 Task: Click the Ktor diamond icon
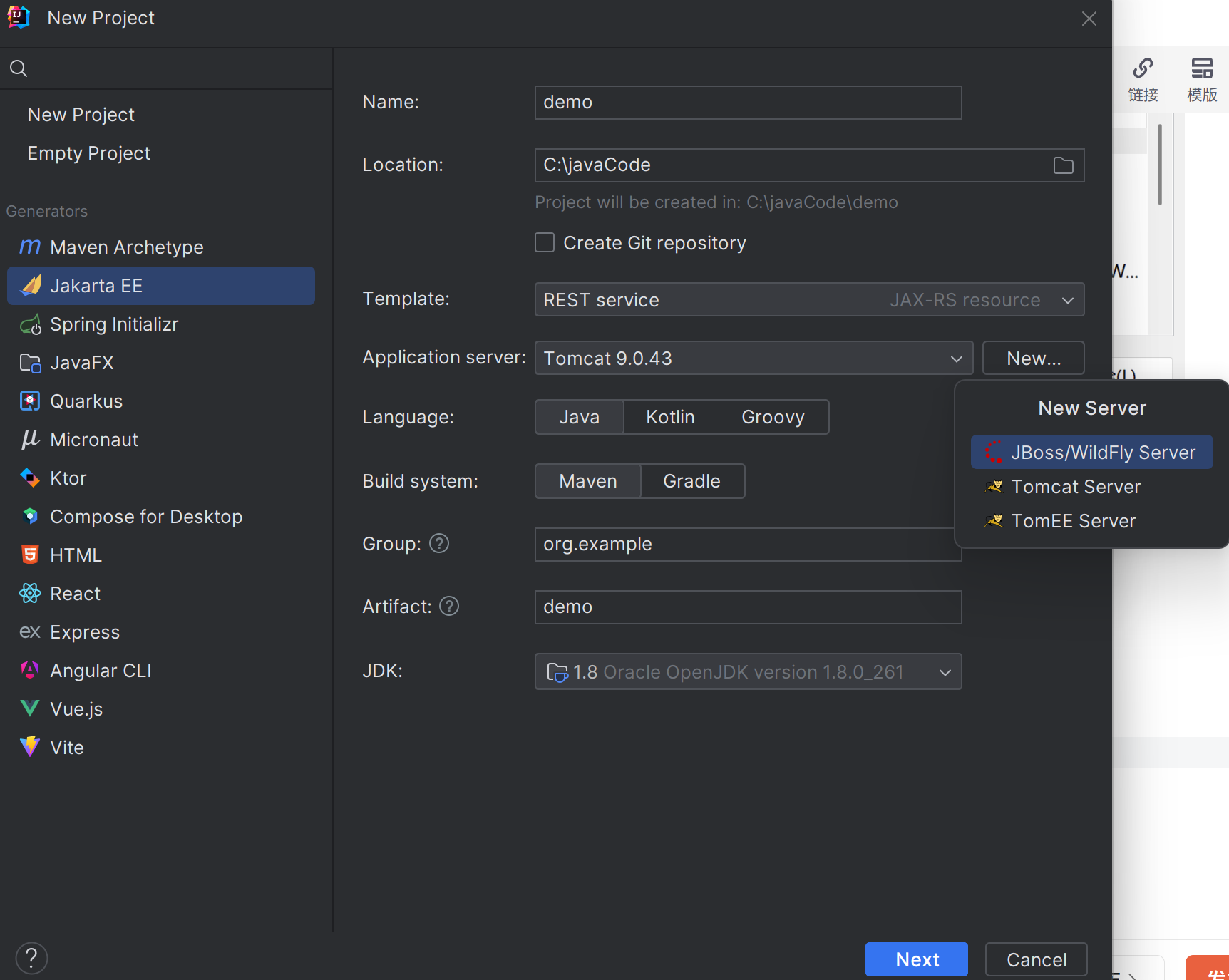[30, 478]
